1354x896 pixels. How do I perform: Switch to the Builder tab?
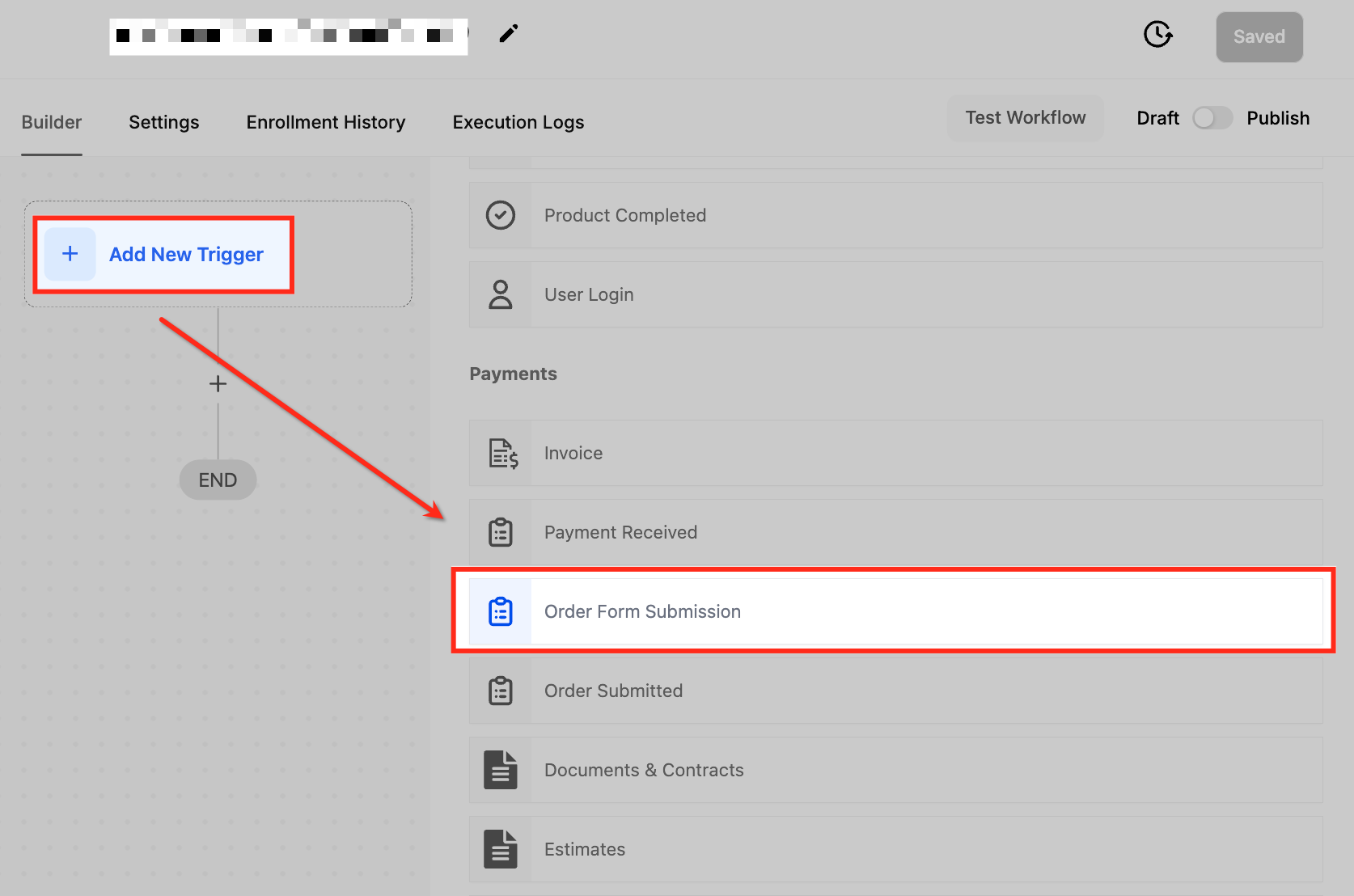coord(52,122)
